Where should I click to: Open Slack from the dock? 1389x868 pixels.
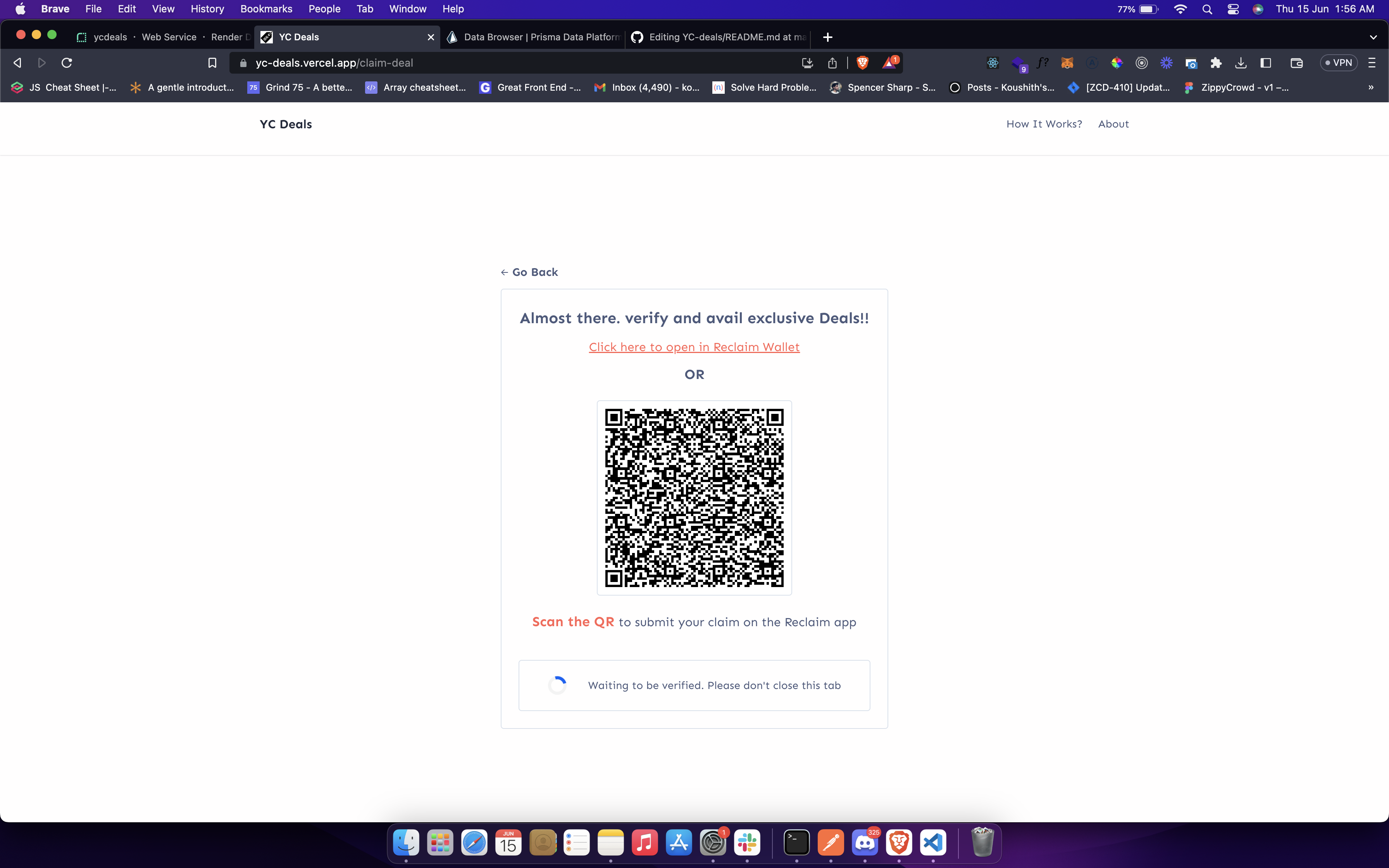(x=747, y=842)
